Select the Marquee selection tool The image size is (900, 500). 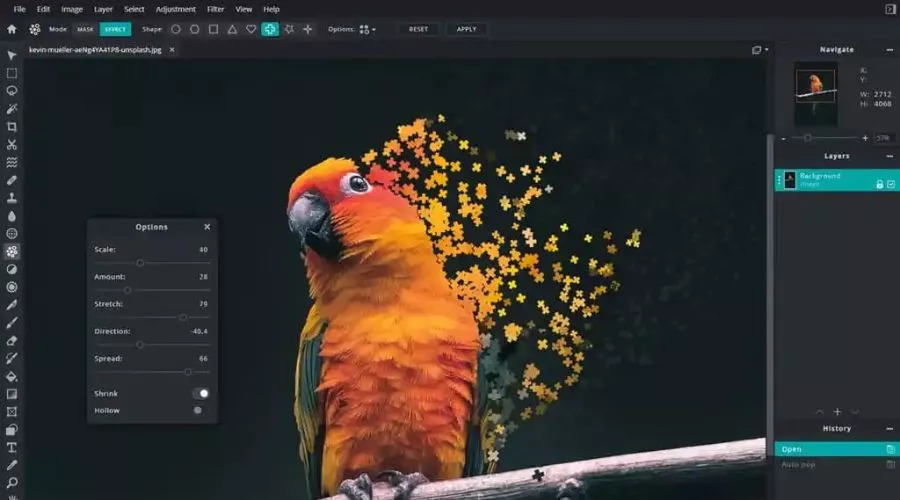(11, 73)
